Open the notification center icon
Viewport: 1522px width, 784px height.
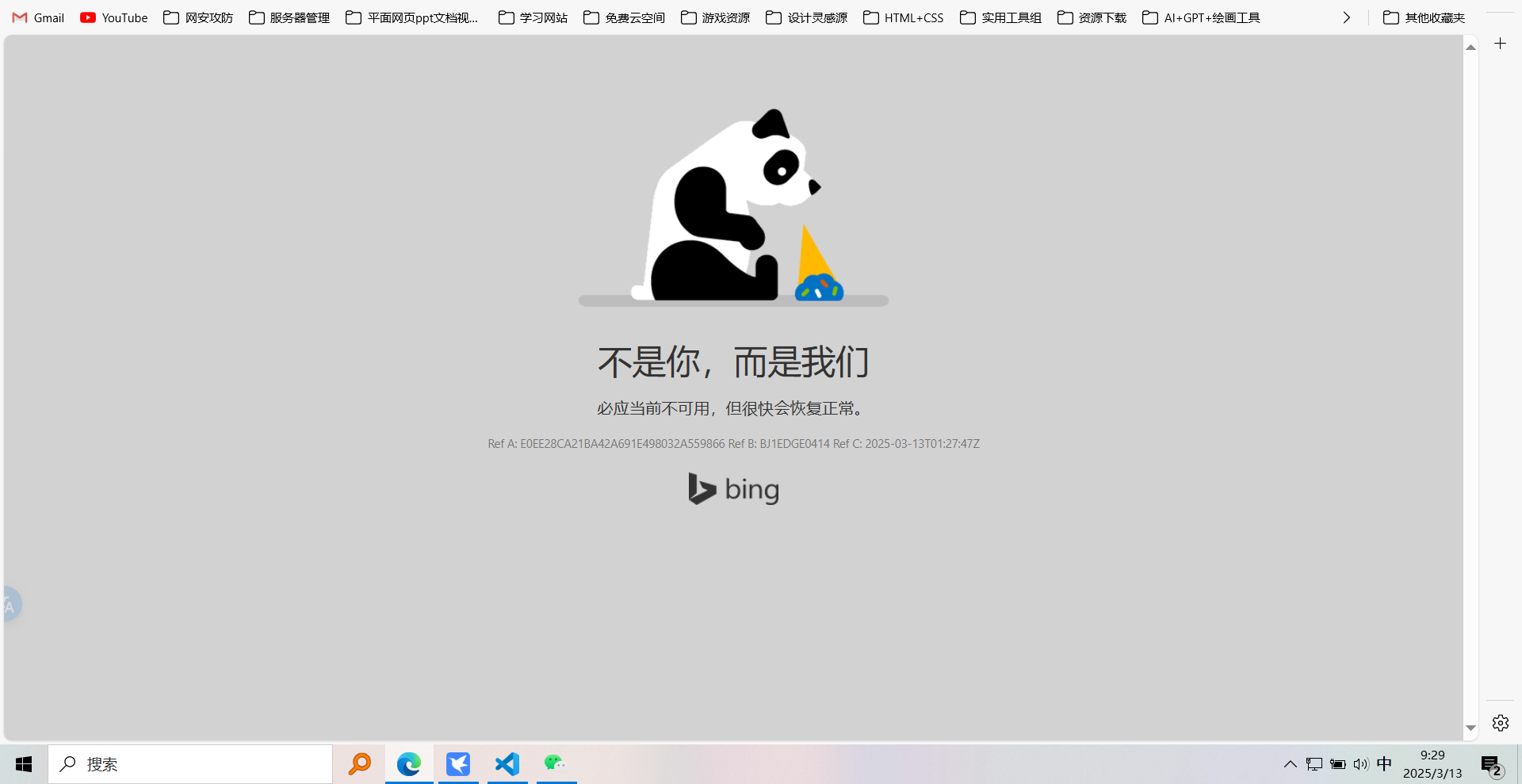tap(1492, 766)
